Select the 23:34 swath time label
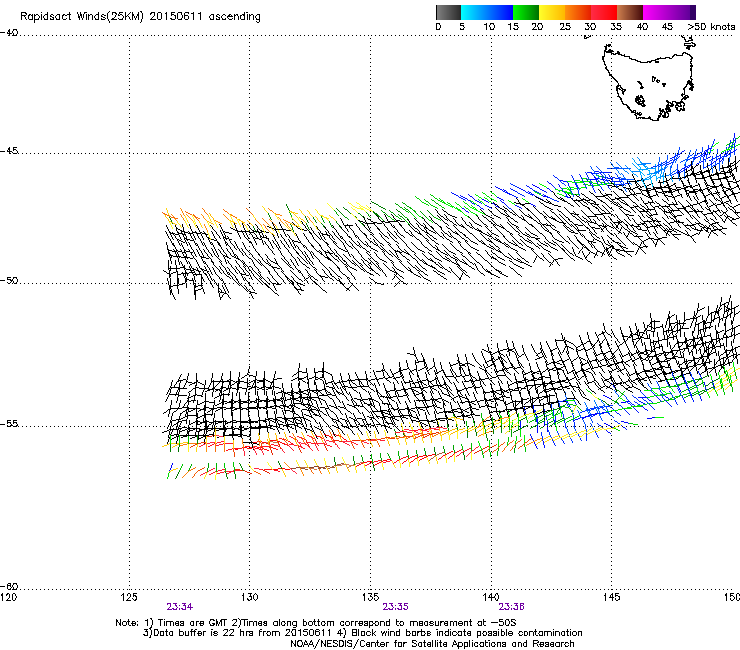 tap(180, 607)
